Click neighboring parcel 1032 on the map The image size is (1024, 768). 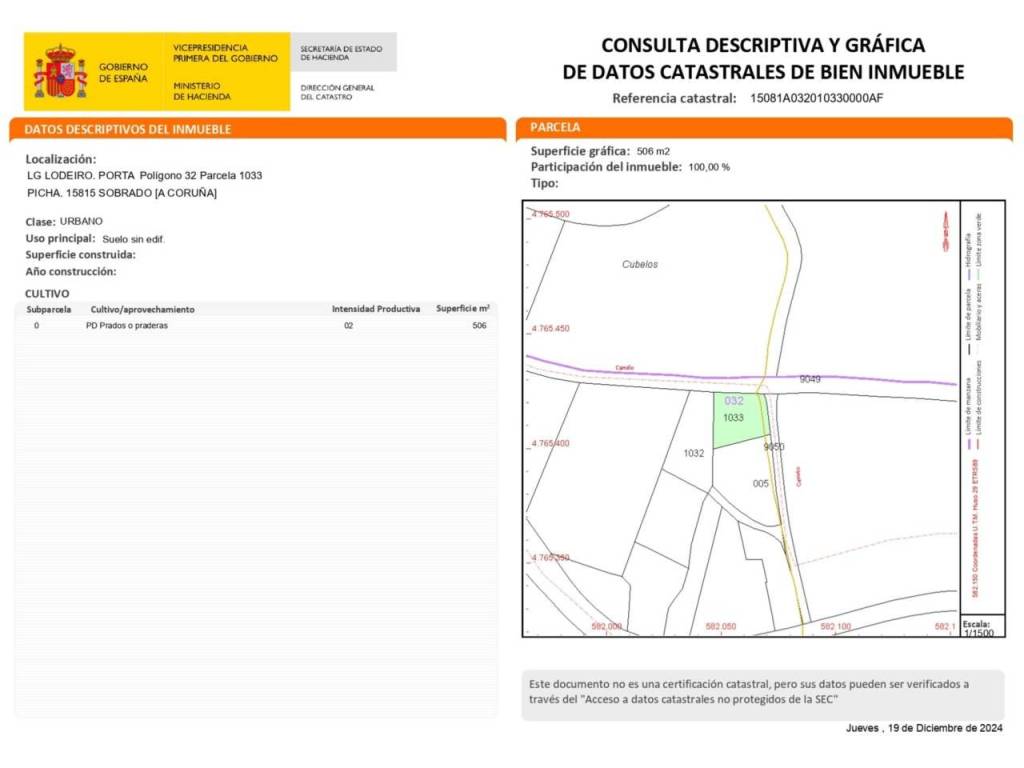coord(694,453)
